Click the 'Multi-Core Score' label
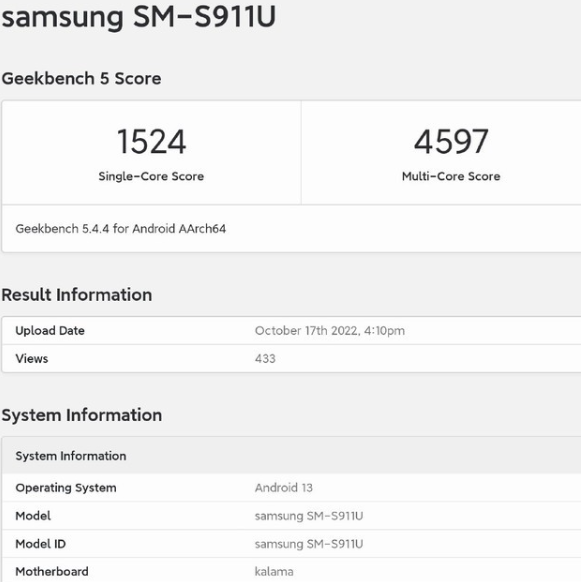Screen dimensions: 581x582 [x=451, y=176]
